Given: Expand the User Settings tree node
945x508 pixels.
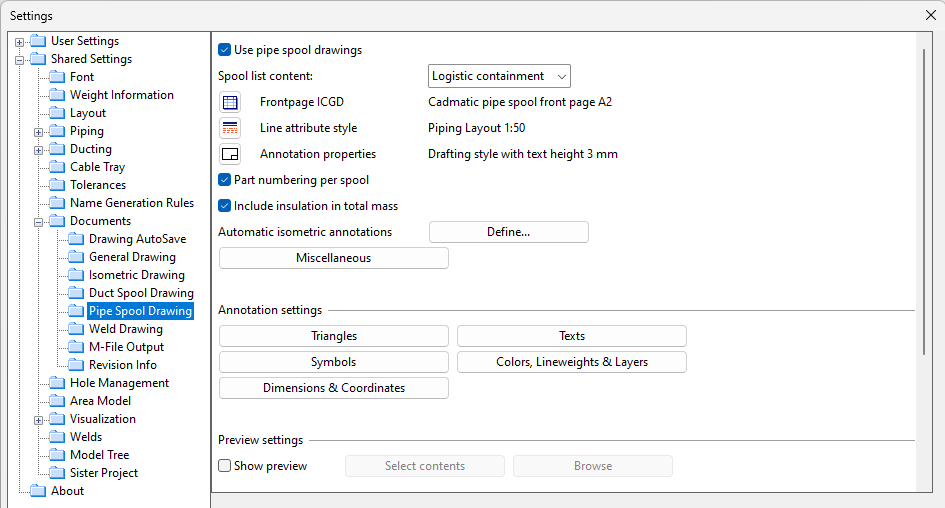Looking at the screenshot, I should pyautogui.click(x=20, y=41).
